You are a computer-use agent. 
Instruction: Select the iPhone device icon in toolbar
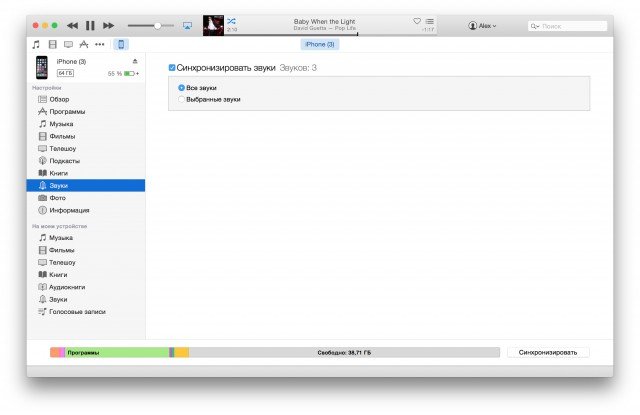tap(120, 45)
